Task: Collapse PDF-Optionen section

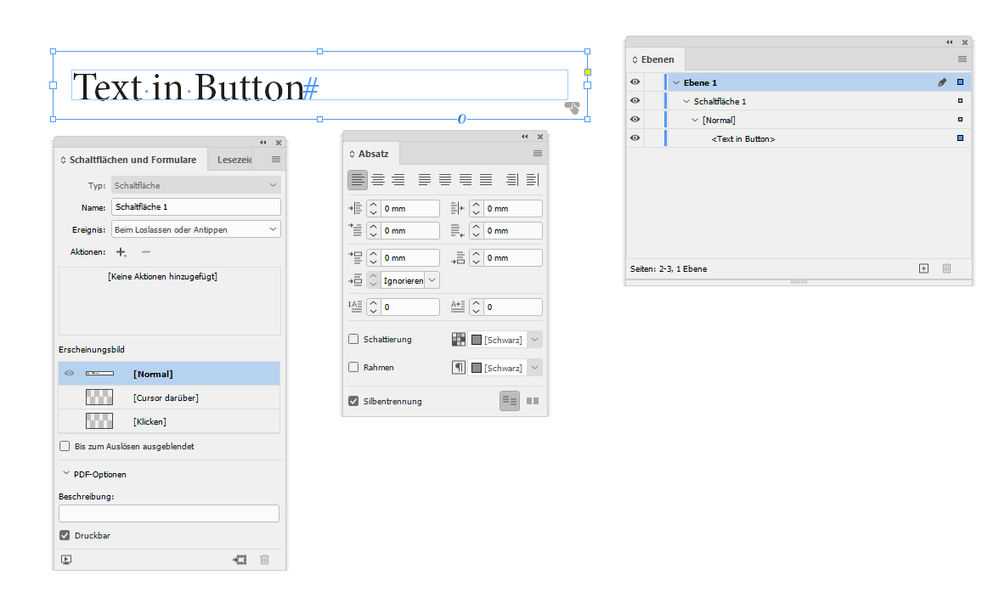Action: click(x=66, y=473)
